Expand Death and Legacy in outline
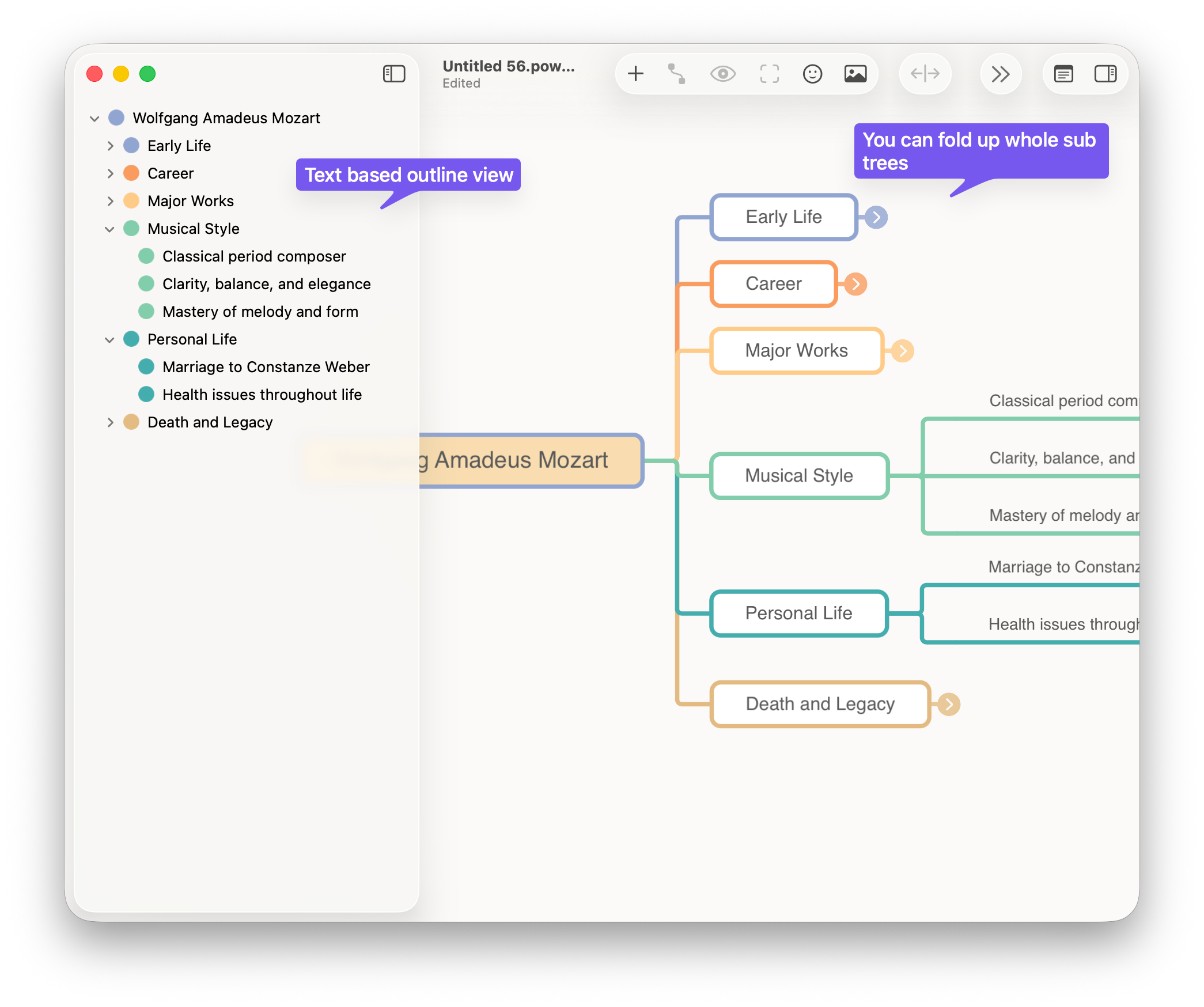This screenshot has width=1204, height=1007. (x=110, y=422)
